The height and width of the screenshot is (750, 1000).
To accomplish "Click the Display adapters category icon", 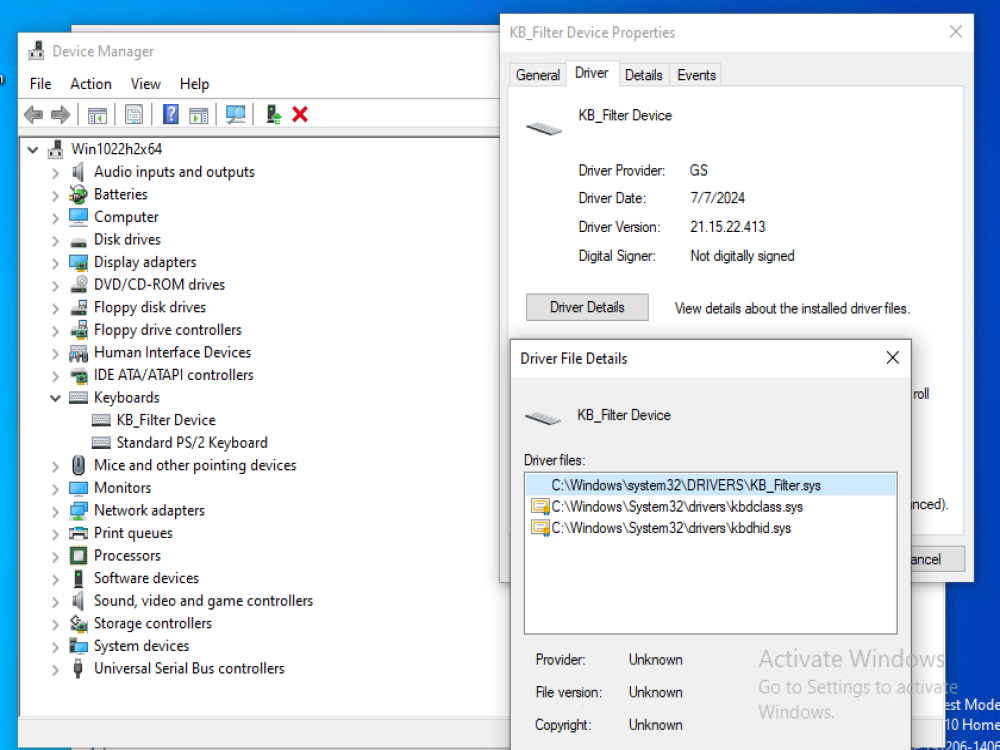I will [78, 262].
